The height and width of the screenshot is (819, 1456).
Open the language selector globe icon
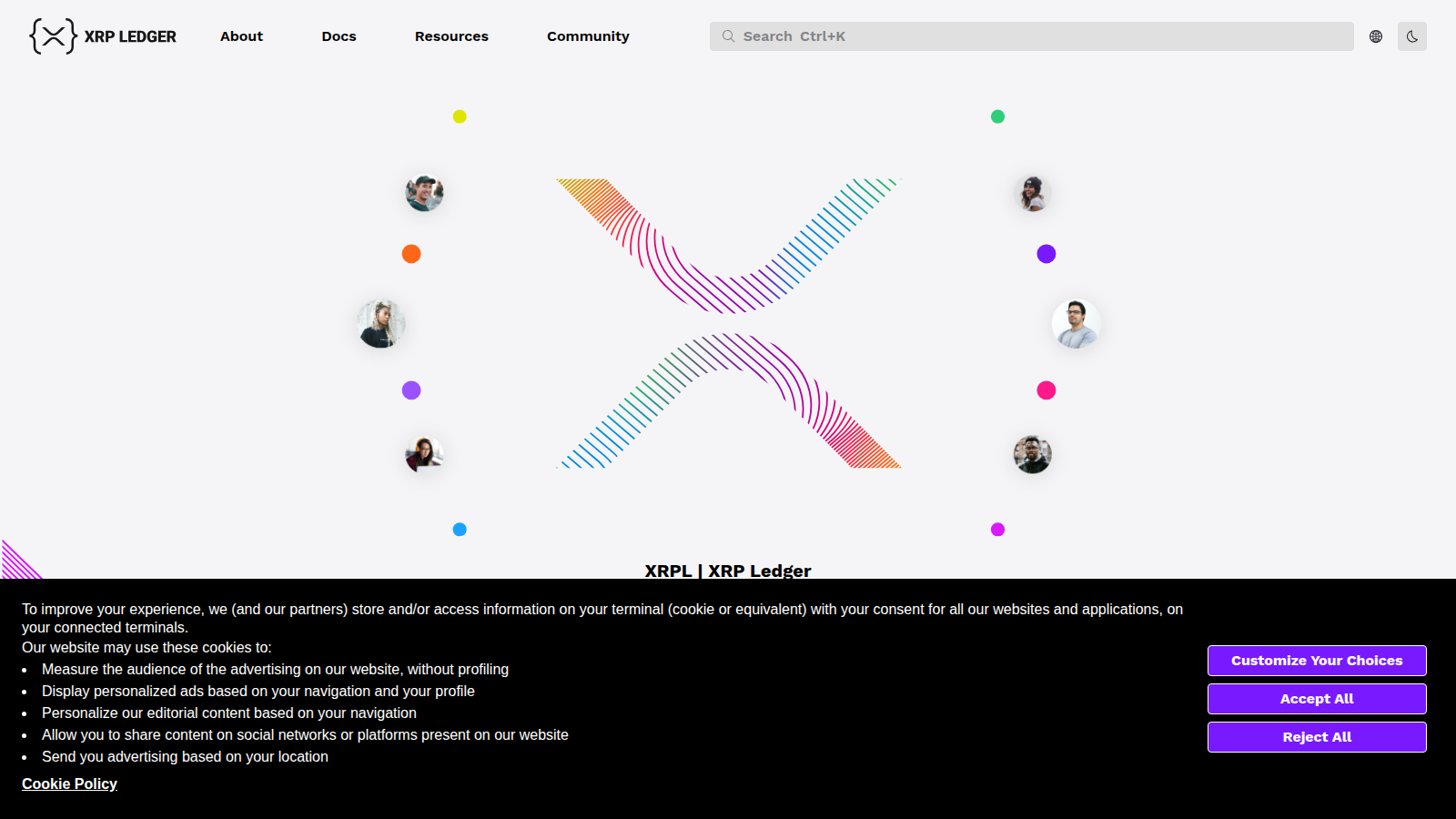(x=1376, y=36)
